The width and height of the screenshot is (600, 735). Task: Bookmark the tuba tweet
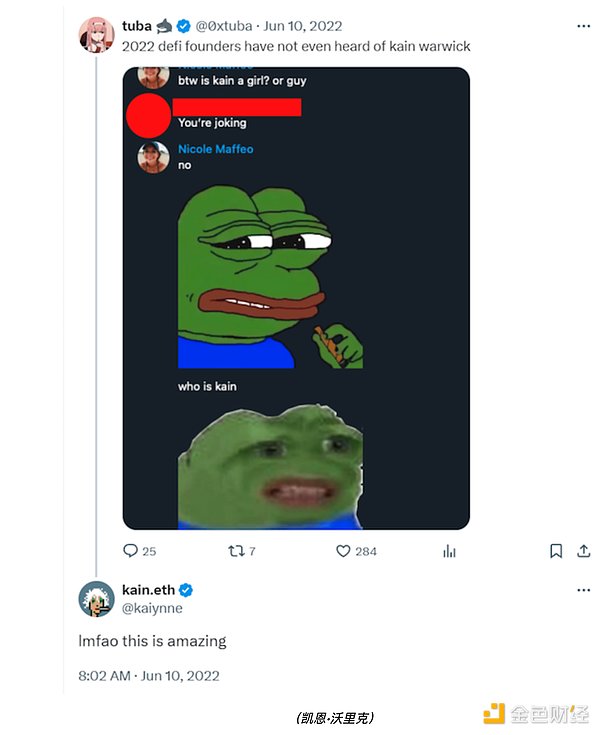pos(556,551)
